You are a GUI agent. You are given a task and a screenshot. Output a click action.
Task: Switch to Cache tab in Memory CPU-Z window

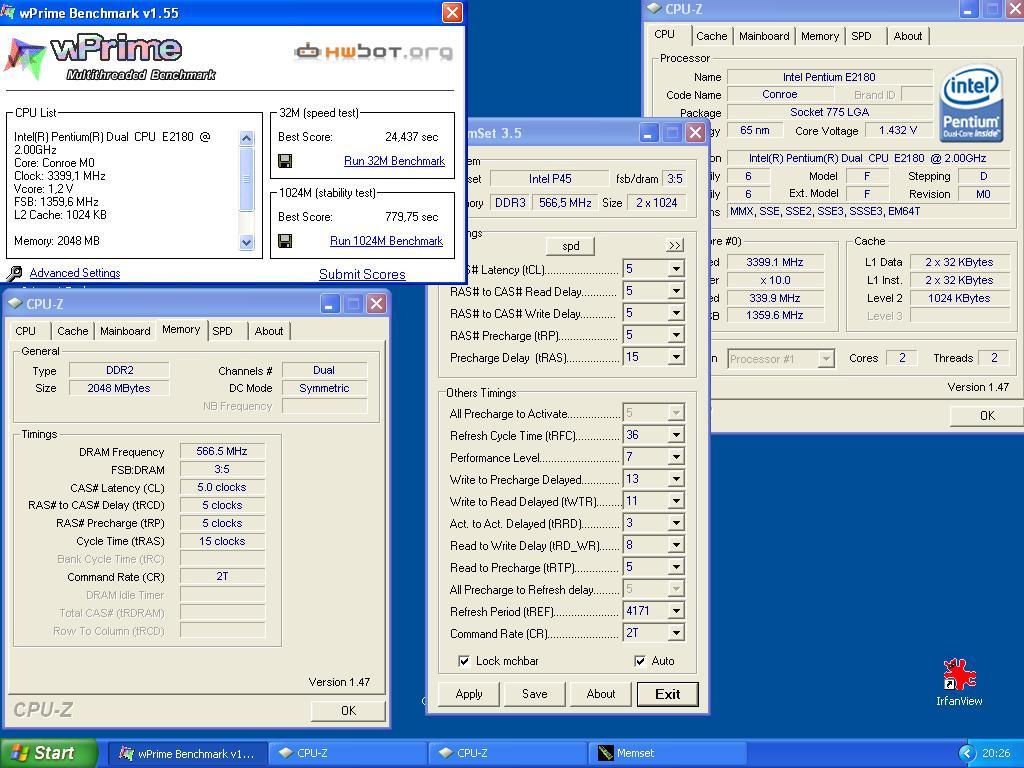tap(72, 331)
